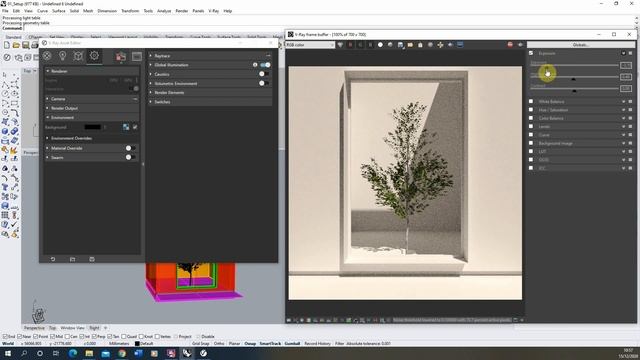640x360 pixels.
Task: Toggle Gumball in the status bar
Action: (x=292, y=344)
